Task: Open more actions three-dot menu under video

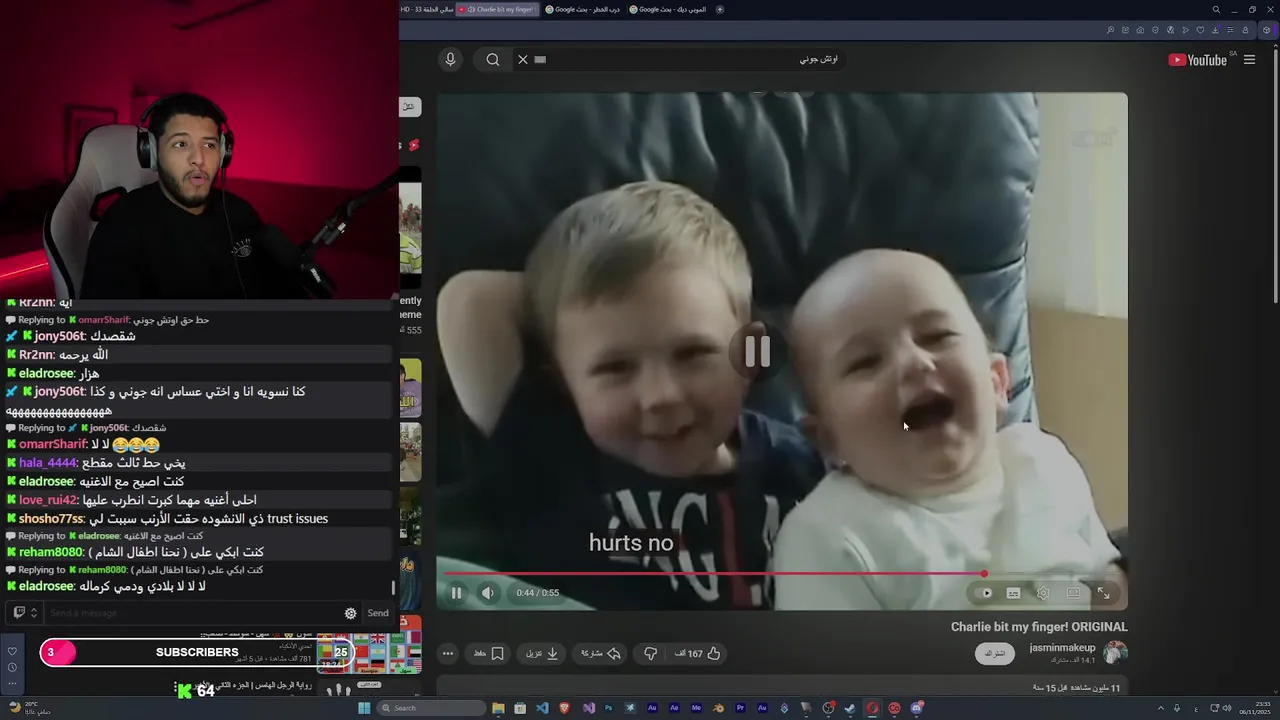Action: pyautogui.click(x=448, y=653)
